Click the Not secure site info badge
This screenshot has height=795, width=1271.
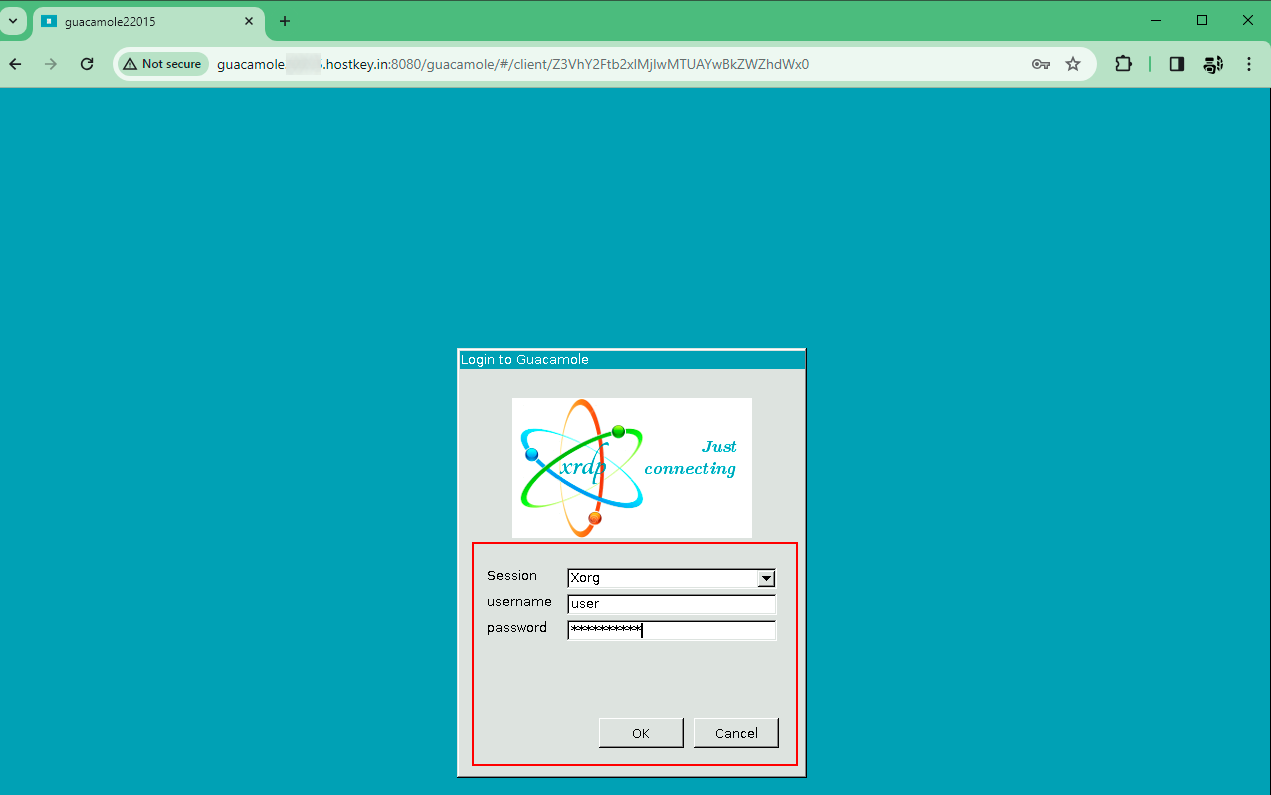[x=163, y=64]
